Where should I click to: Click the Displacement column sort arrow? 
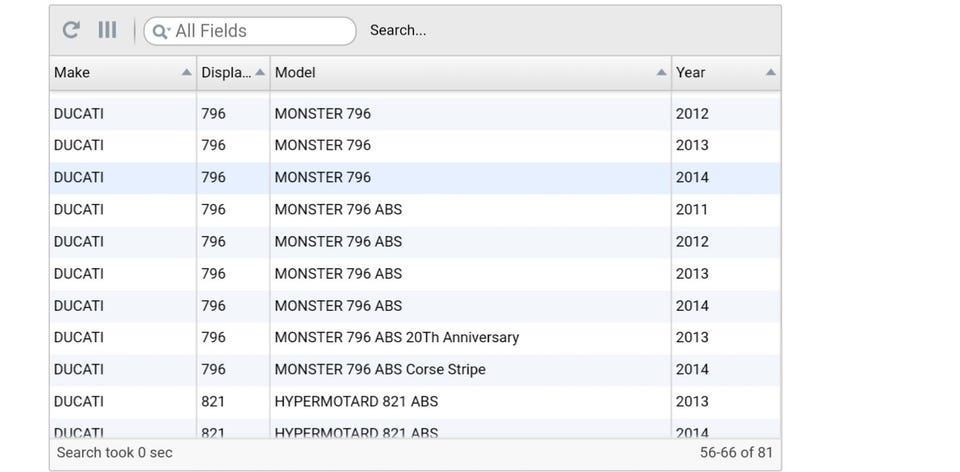[x=260, y=73]
